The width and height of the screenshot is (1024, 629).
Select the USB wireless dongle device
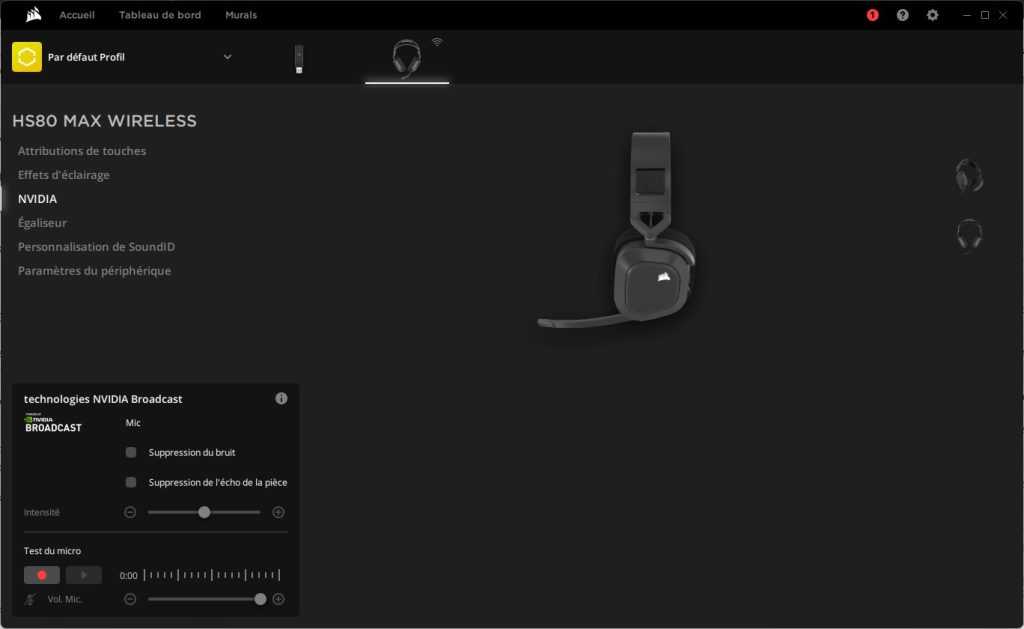point(298,59)
